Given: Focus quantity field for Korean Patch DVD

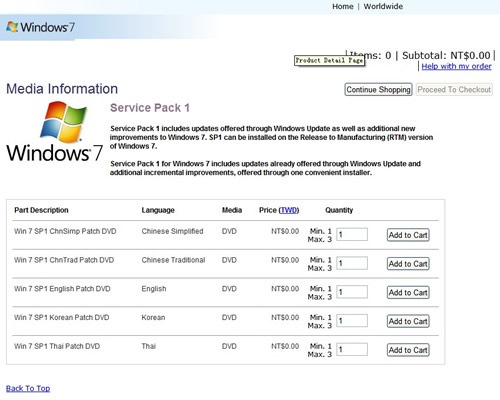Looking at the screenshot, I should coord(352,321).
